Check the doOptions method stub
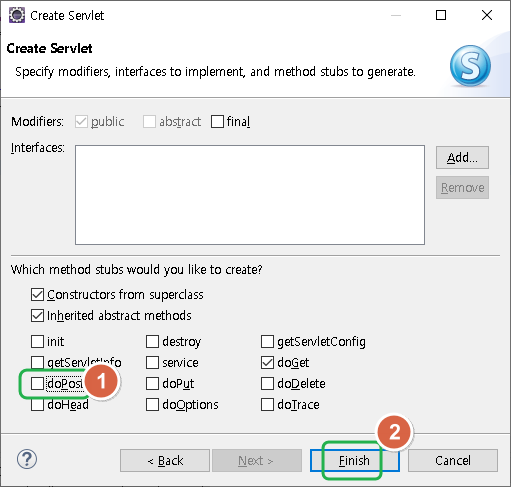Screen dimensions: 511x487 click(x=152, y=404)
